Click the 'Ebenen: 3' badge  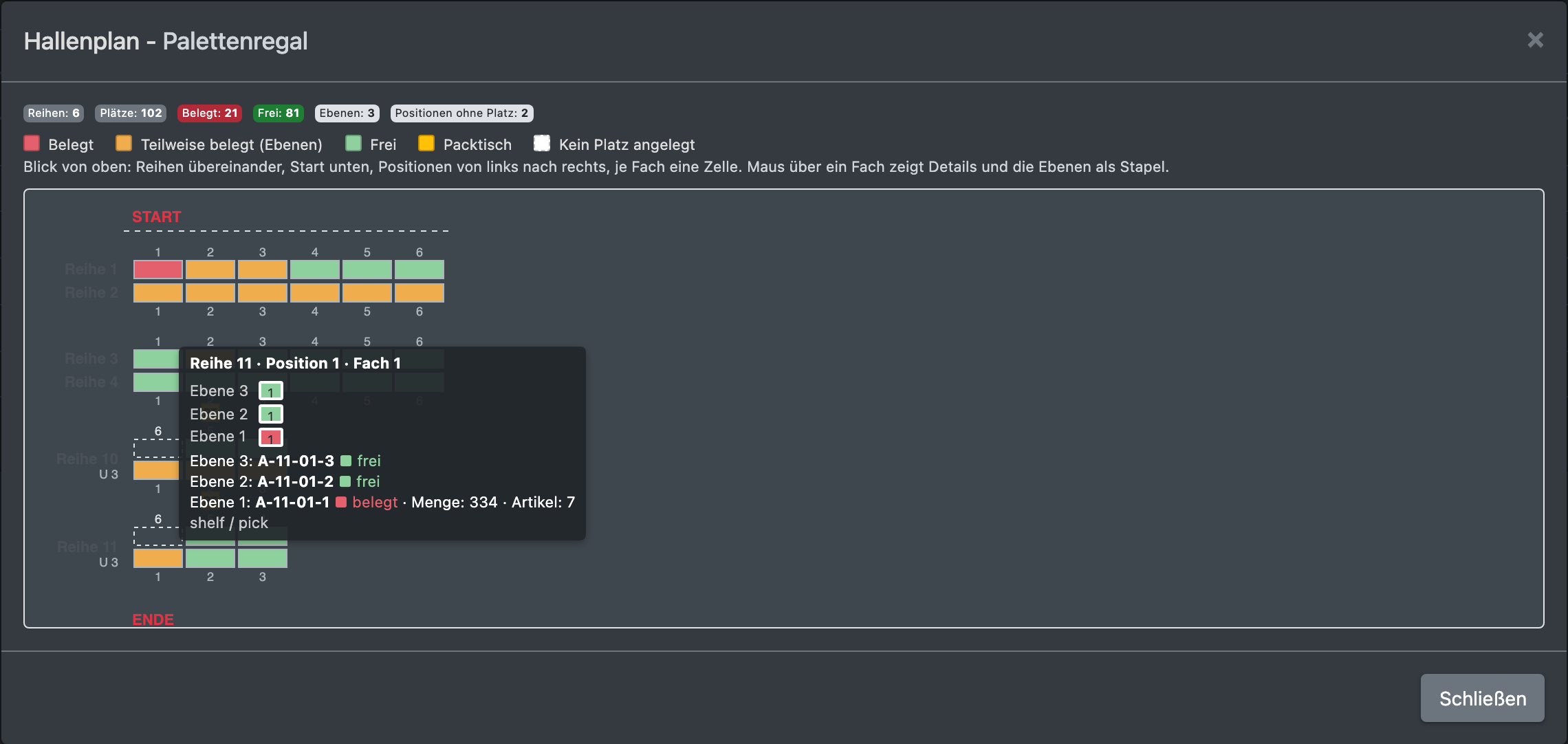(x=347, y=113)
